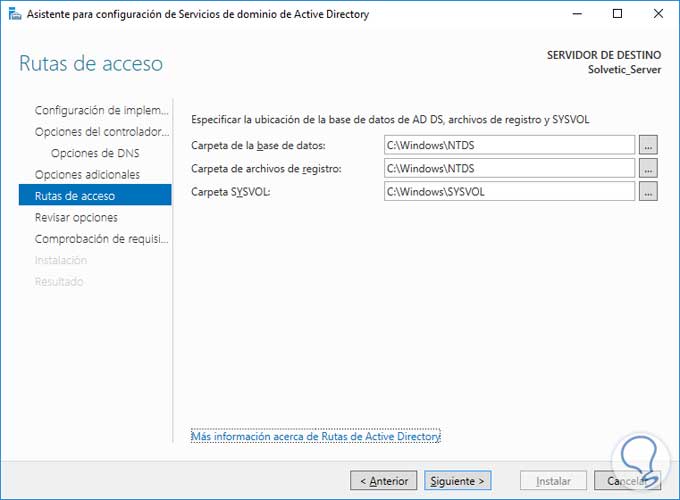Click the Instalar button
The height and width of the screenshot is (500, 680).
pos(553,480)
